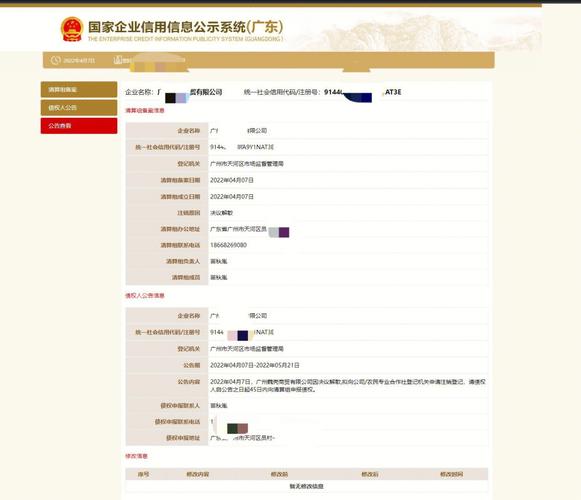Click the building icon beside the date

pos(118,60)
